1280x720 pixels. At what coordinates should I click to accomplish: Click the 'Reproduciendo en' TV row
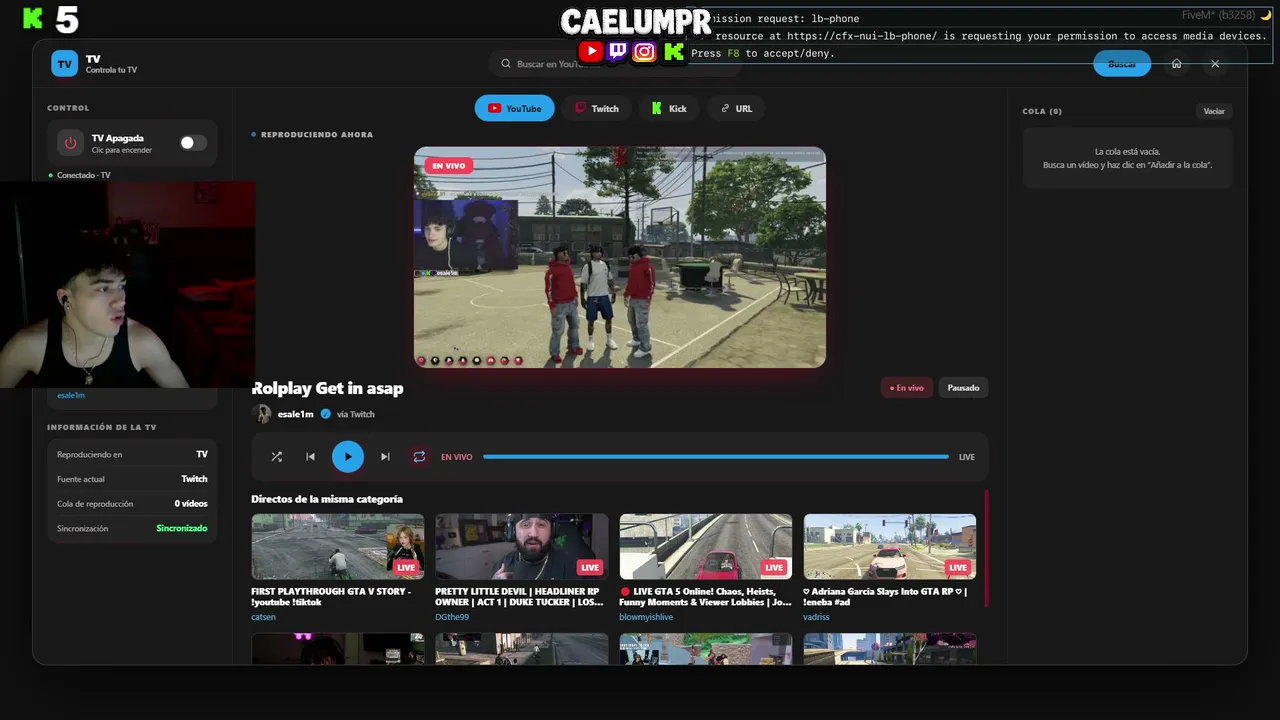coord(132,454)
